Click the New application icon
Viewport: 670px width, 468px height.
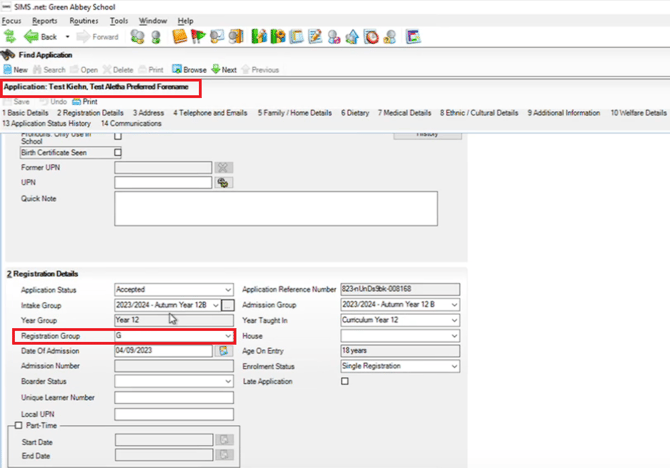(x=16, y=70)
